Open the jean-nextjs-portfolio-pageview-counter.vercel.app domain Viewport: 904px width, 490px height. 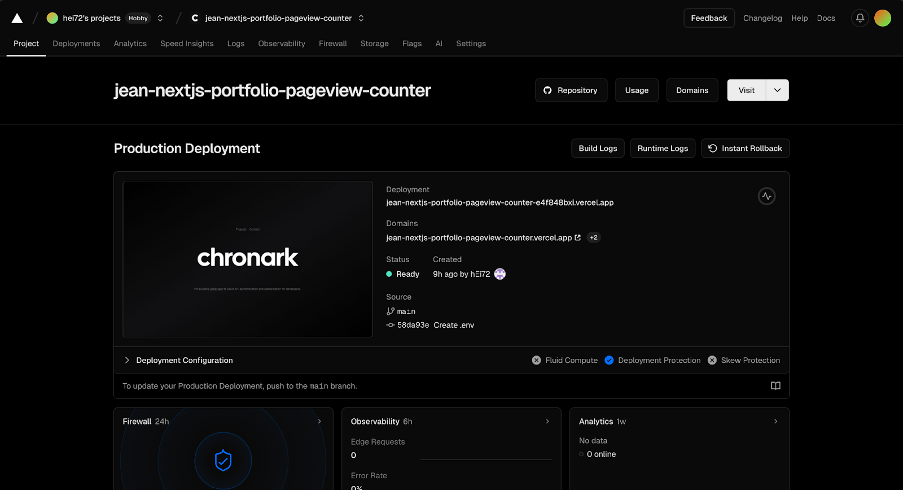click(x=479, y=238)
